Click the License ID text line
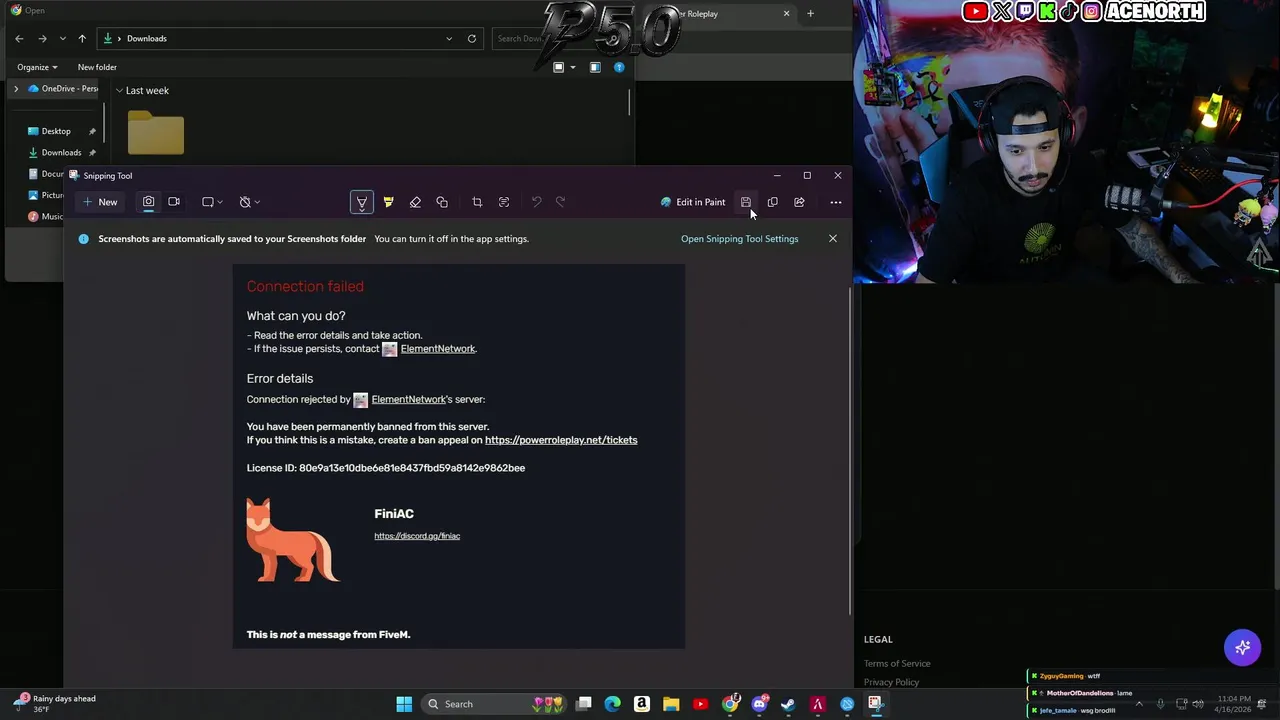The width and height of the screenshot is (1280, 720). (386, 468)
